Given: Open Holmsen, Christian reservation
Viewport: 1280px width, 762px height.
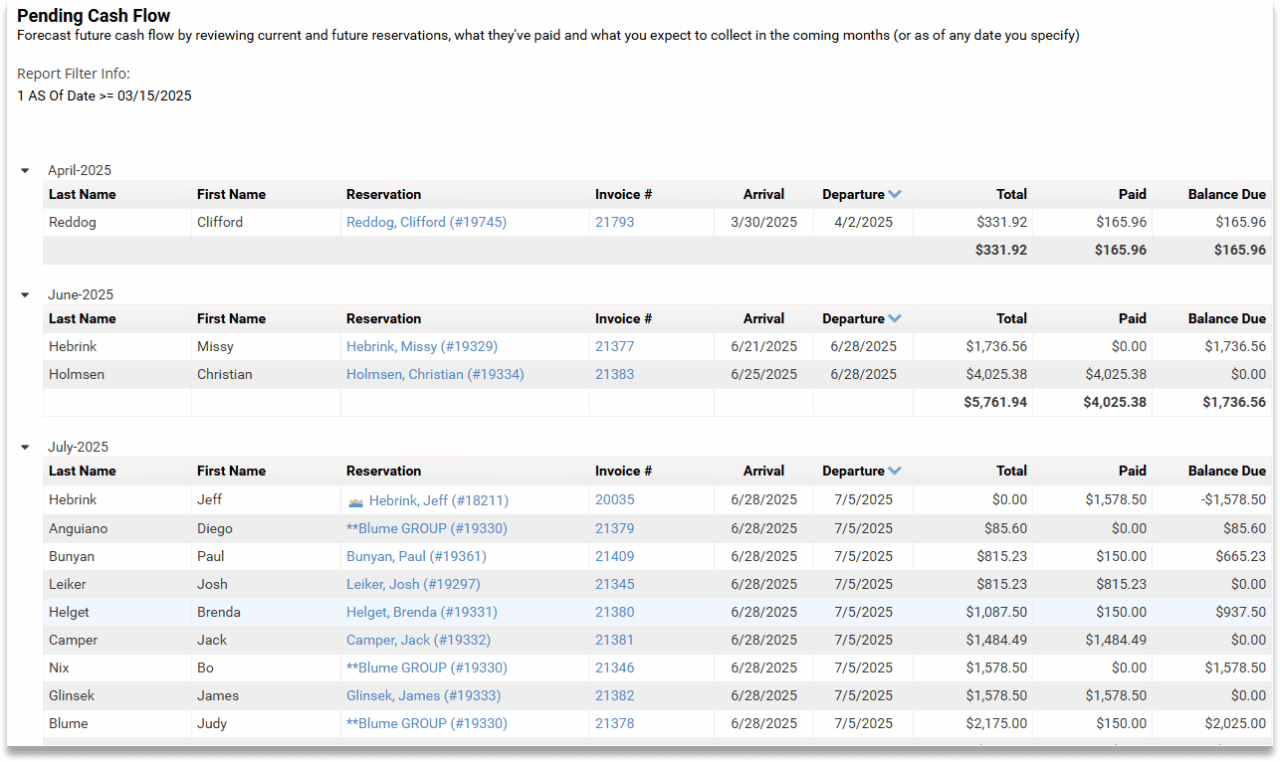Looking at the screenshot, I should [434, 374].
